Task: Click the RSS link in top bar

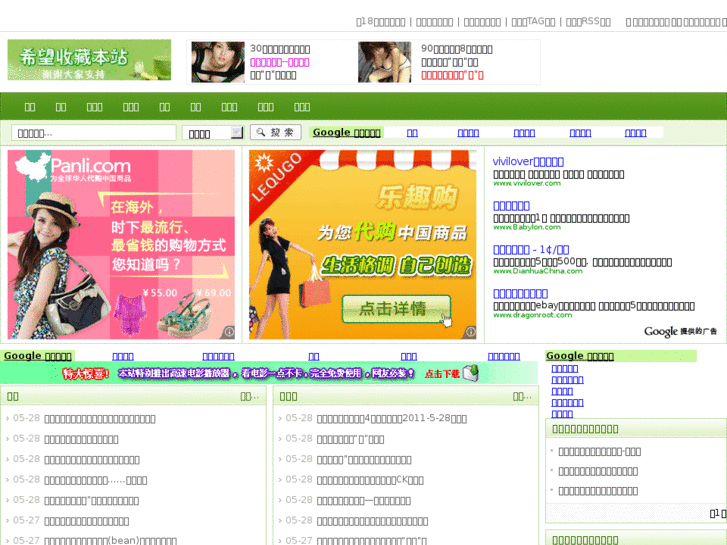Action: point(588,22)
